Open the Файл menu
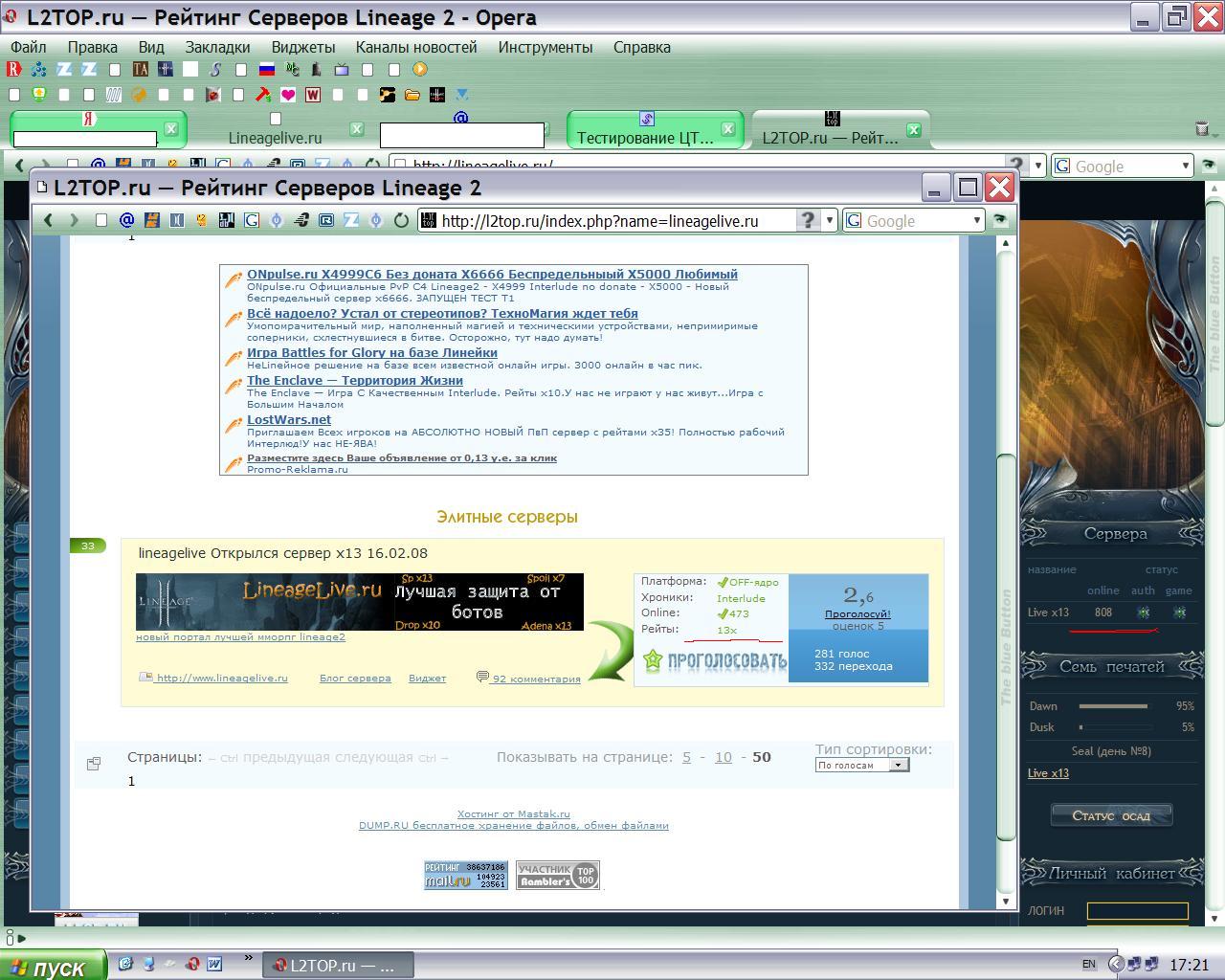The height and width of the screenshot is (980, 1225). pyautogui.click(x=29, y=47)
